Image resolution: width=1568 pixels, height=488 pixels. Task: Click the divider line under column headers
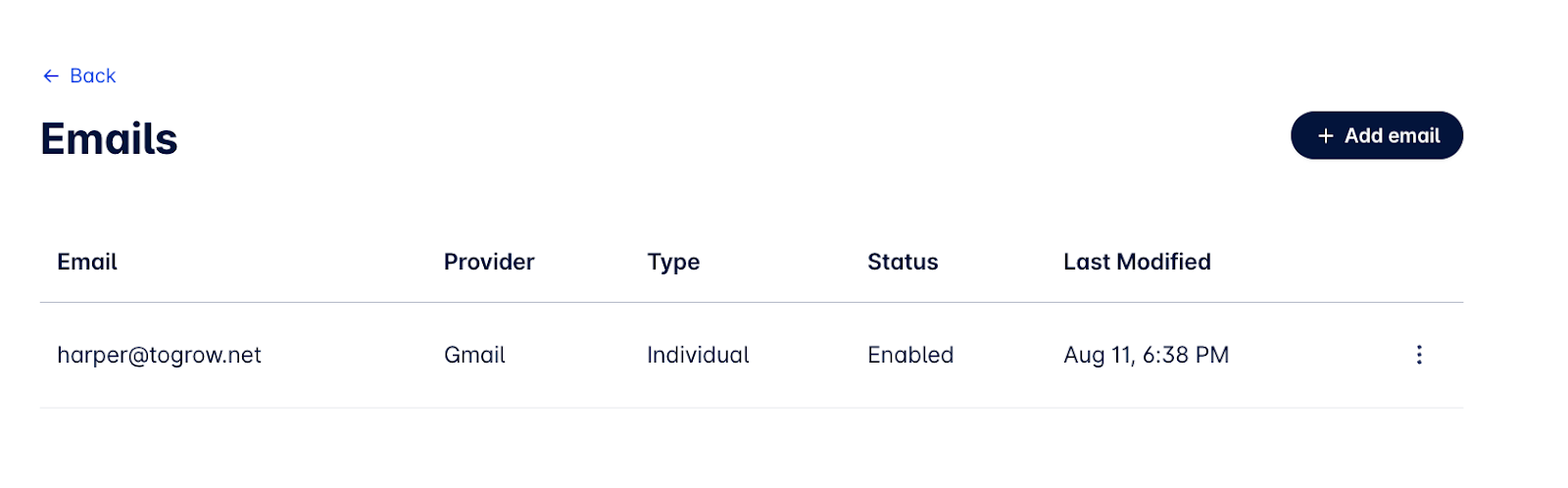[751, 302]
